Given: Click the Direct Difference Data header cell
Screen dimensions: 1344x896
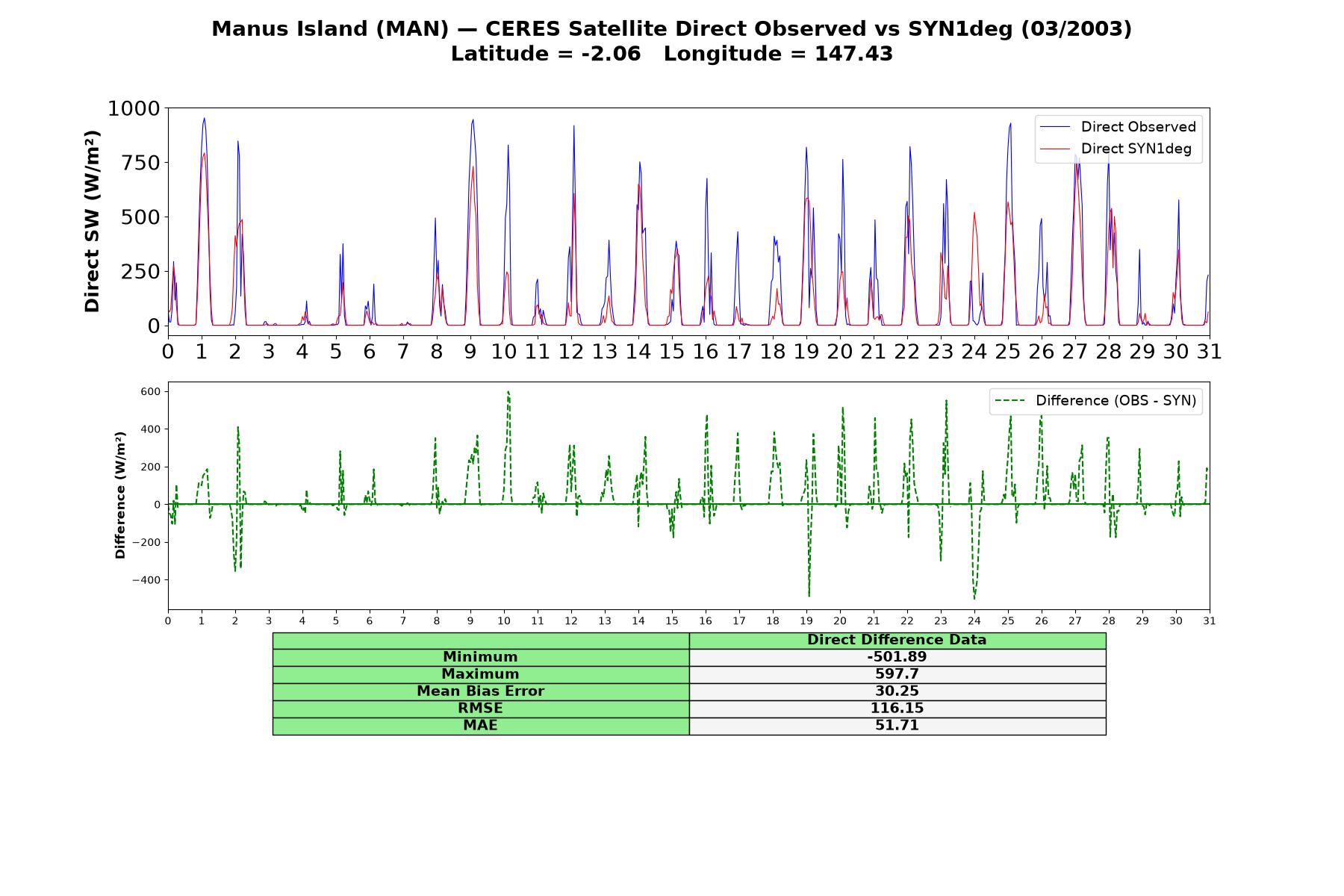Looking at the screenshot, I should point(897,640).
